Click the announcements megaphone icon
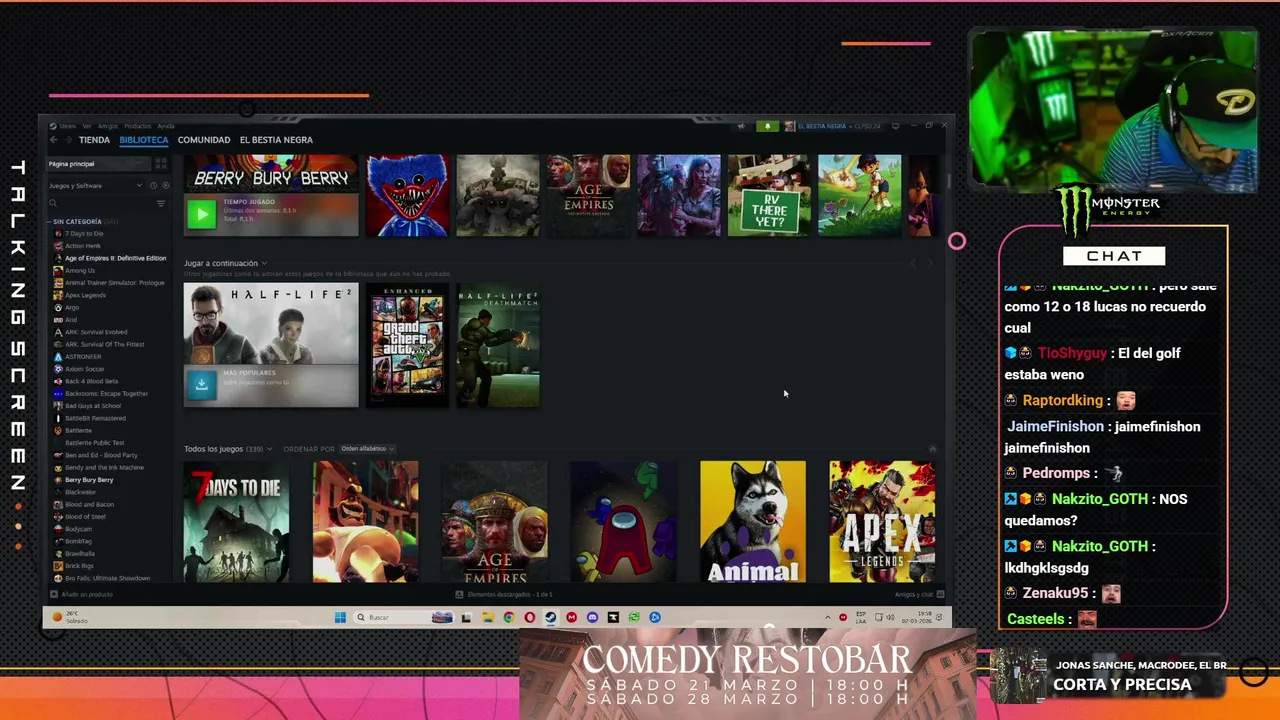The height and width of the screenshot is (720, 1280). (x=741, y=126)
